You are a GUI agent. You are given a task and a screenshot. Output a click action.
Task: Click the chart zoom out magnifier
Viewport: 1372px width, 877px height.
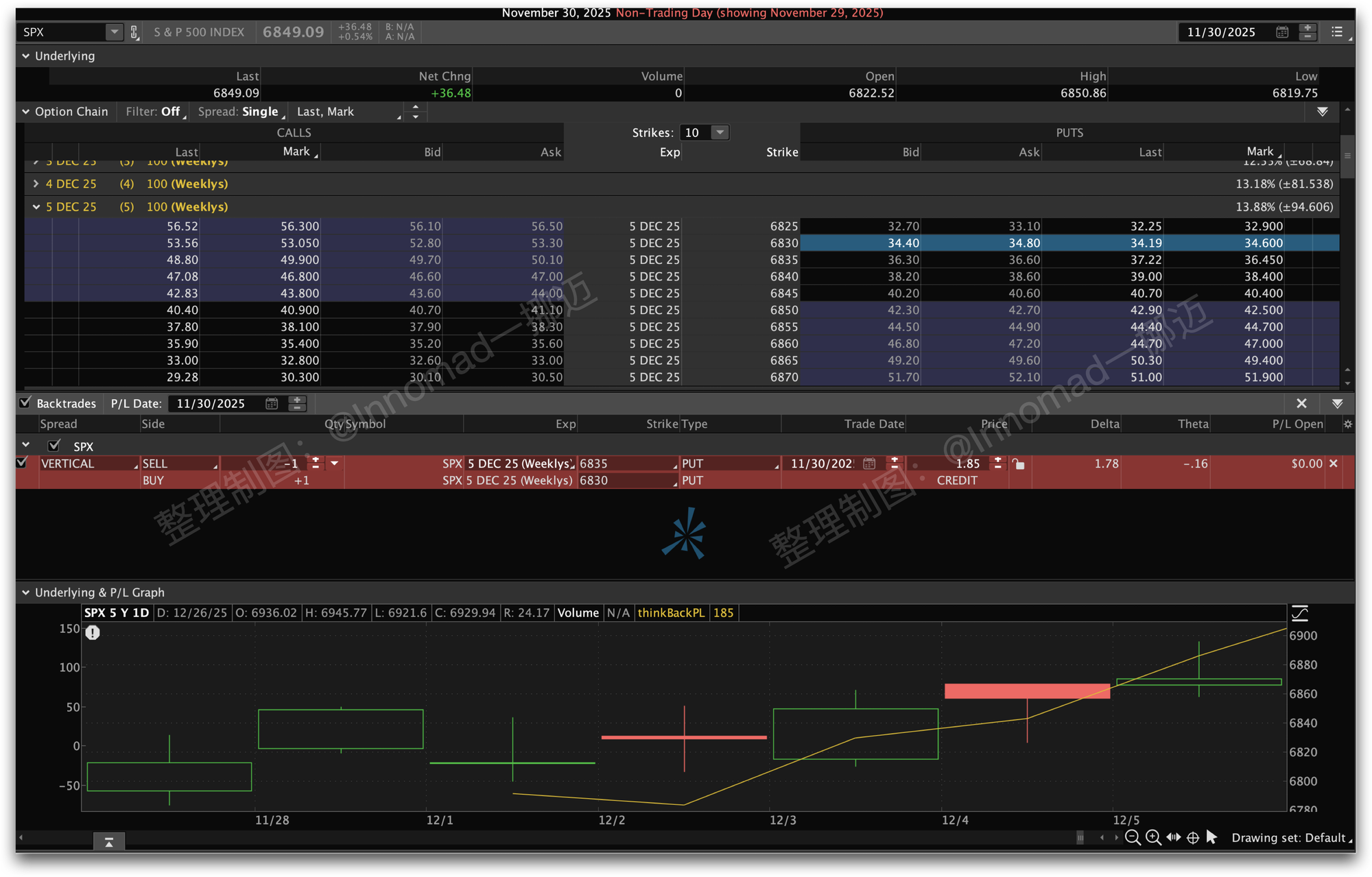pyautogui.click(x=1133, y=837)
